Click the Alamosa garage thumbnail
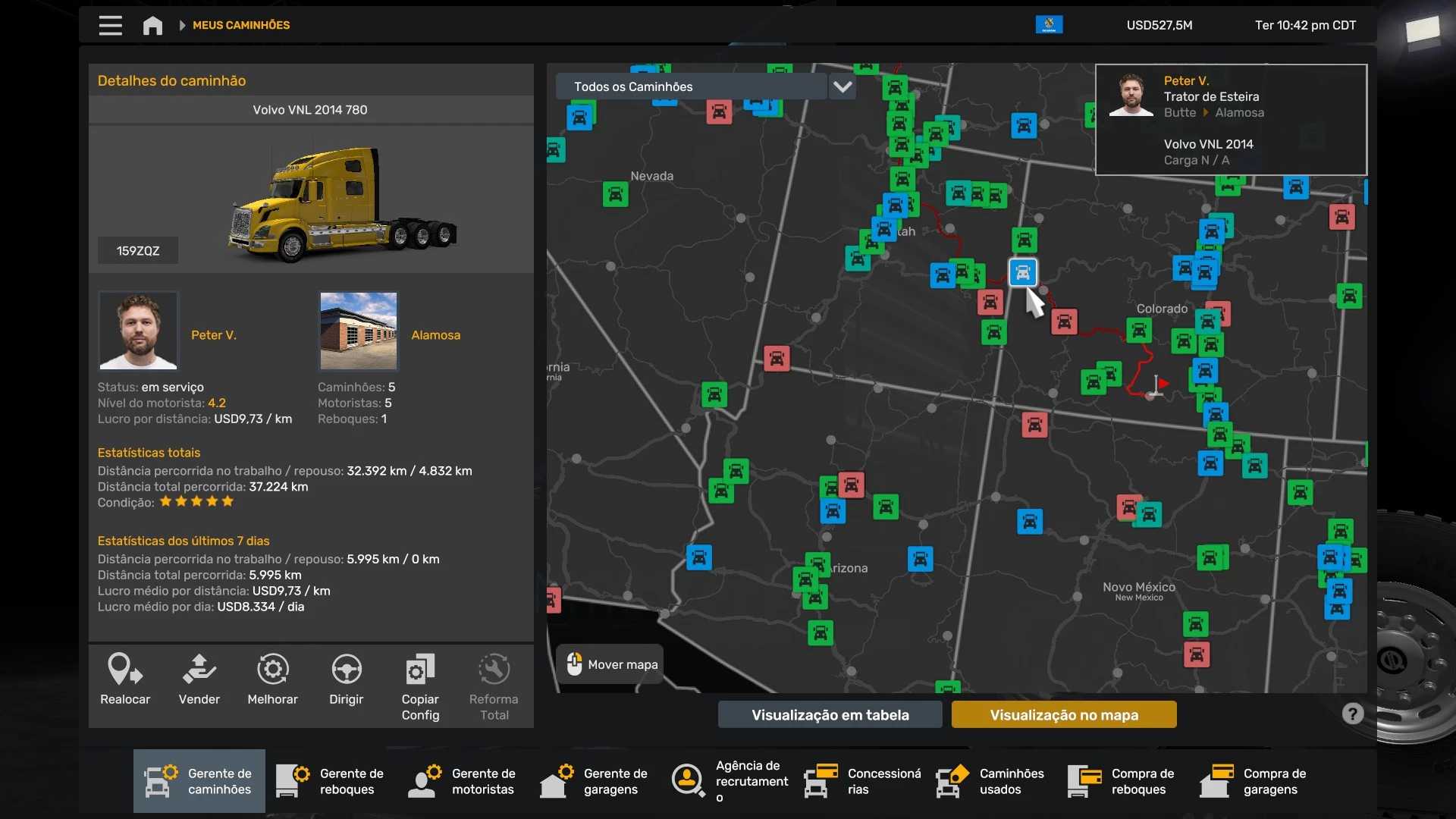Viewport: 1456px width, 819px height. coord(358,331)
